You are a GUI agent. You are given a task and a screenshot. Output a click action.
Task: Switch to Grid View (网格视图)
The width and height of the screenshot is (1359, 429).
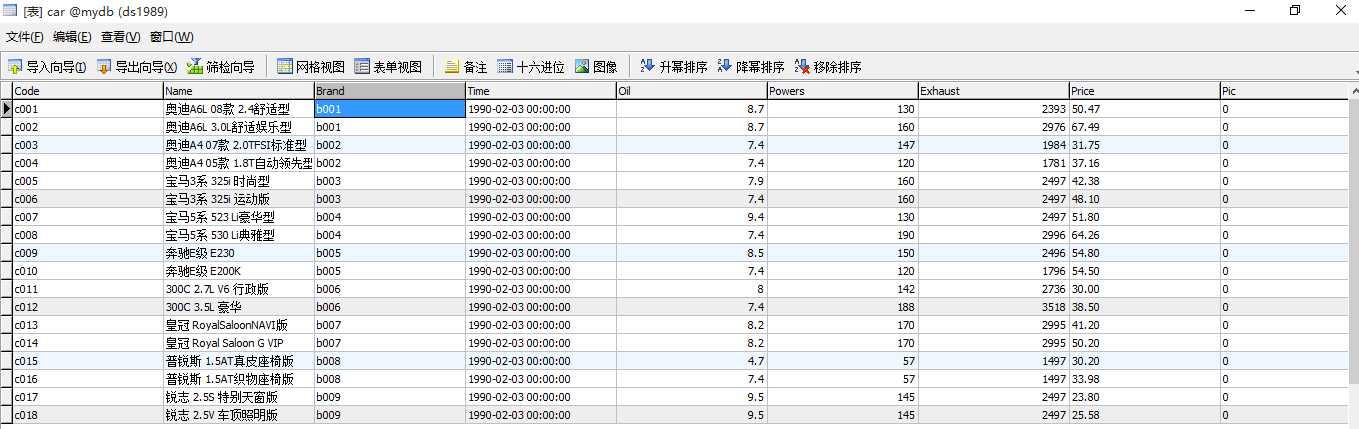311,67
